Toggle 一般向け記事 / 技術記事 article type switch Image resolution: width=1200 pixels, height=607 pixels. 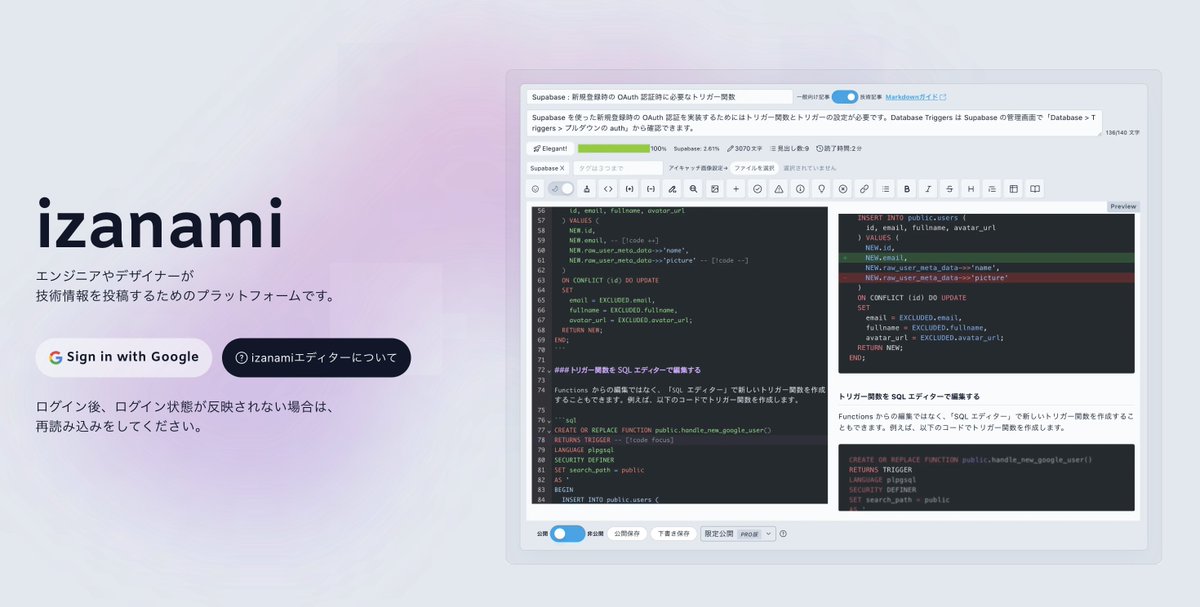point(845,97)
